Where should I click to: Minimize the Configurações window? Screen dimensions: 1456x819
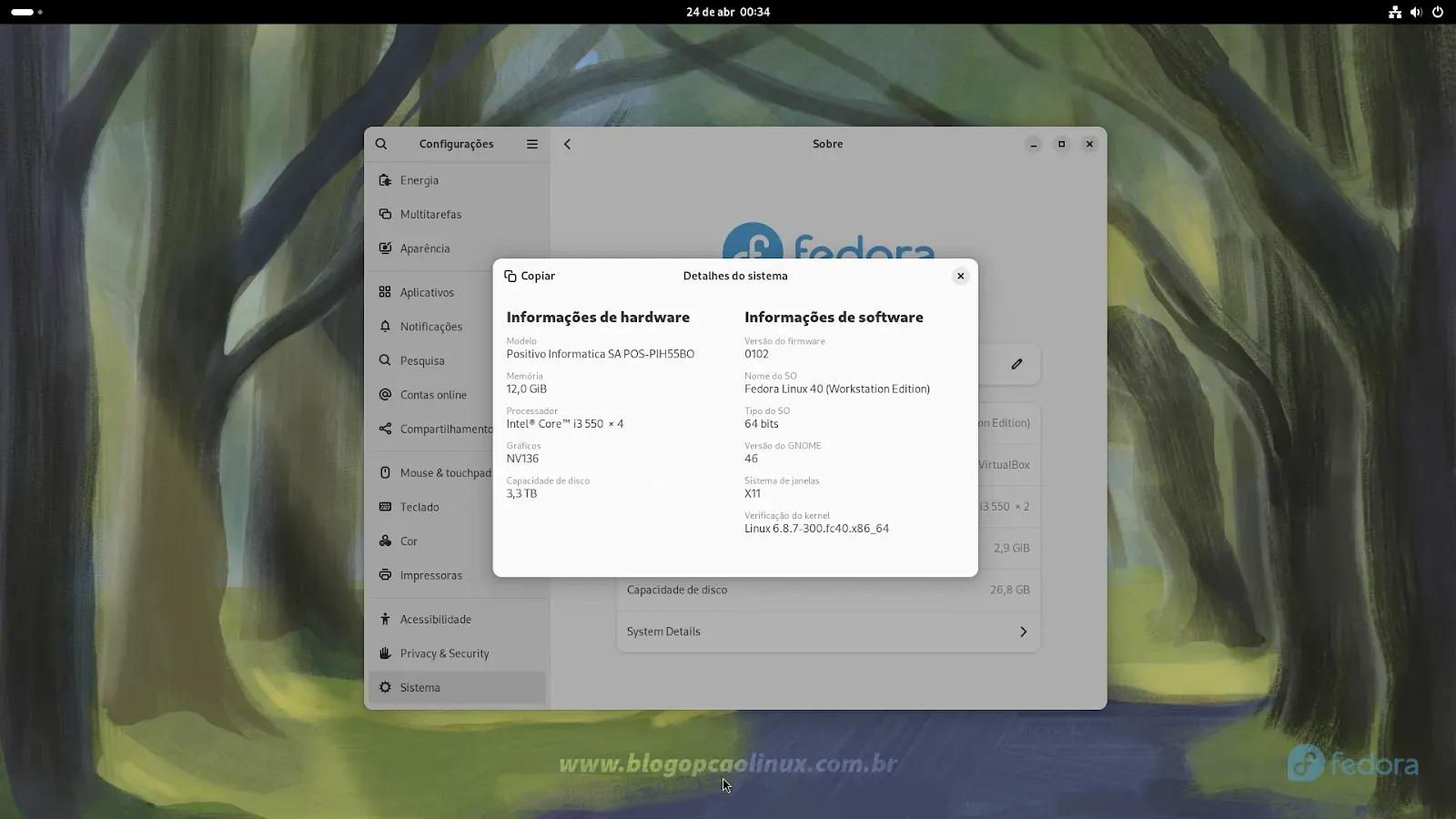pyautogui.click(x=1033, y=144)
